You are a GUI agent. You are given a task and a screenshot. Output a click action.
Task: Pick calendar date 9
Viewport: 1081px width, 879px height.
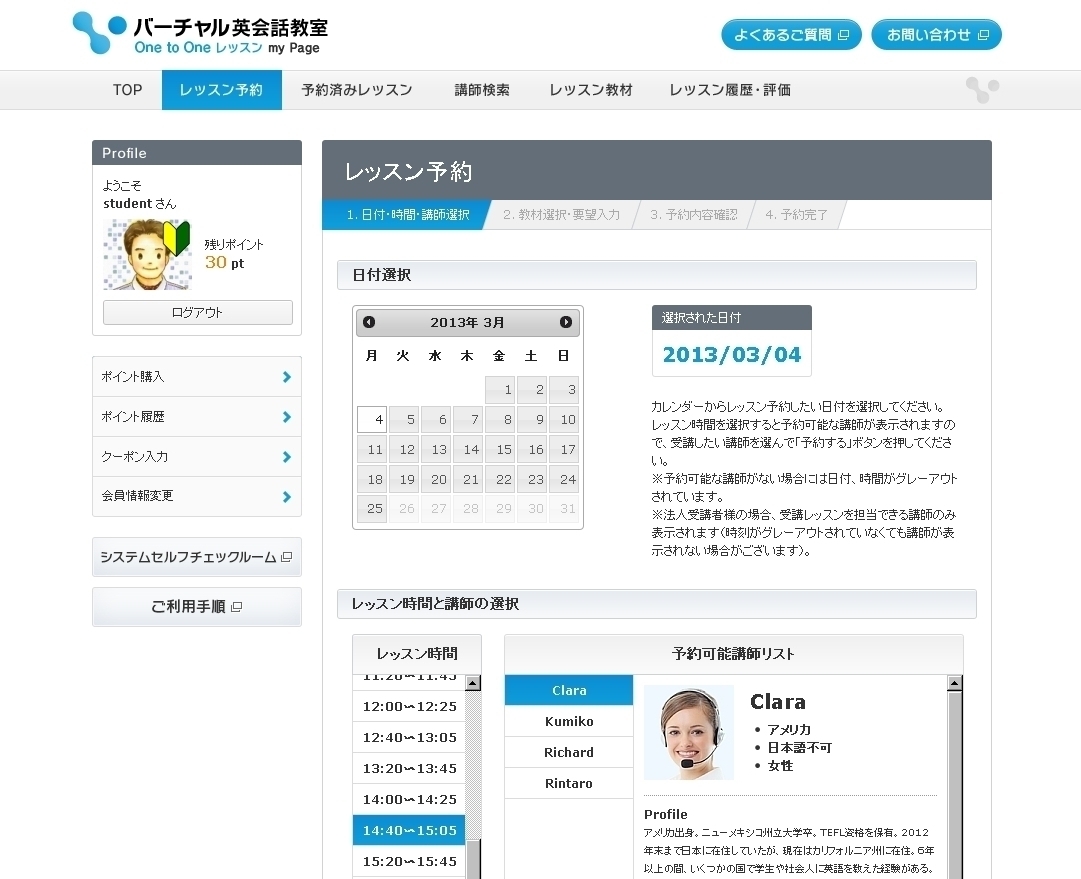[x=532, y=419]
